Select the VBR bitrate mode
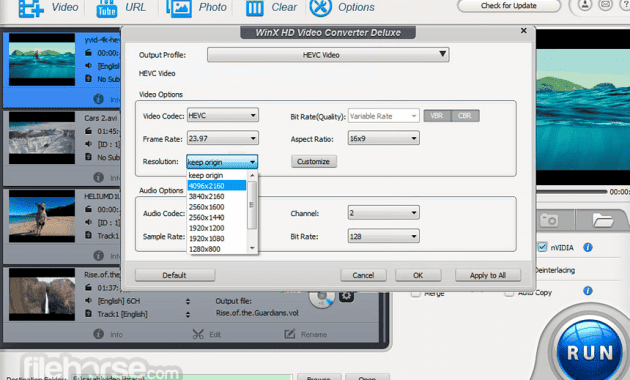The height and width of the screenshot is (380, 630). tap(437, 116)
